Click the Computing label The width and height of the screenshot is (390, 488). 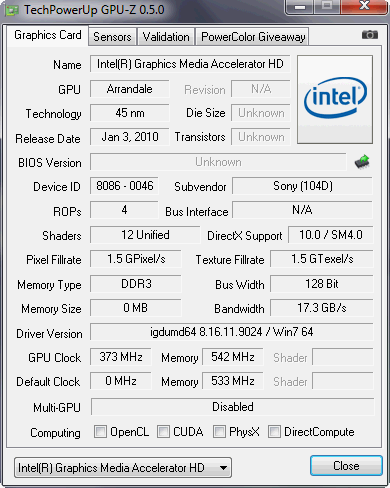[55, 433]
